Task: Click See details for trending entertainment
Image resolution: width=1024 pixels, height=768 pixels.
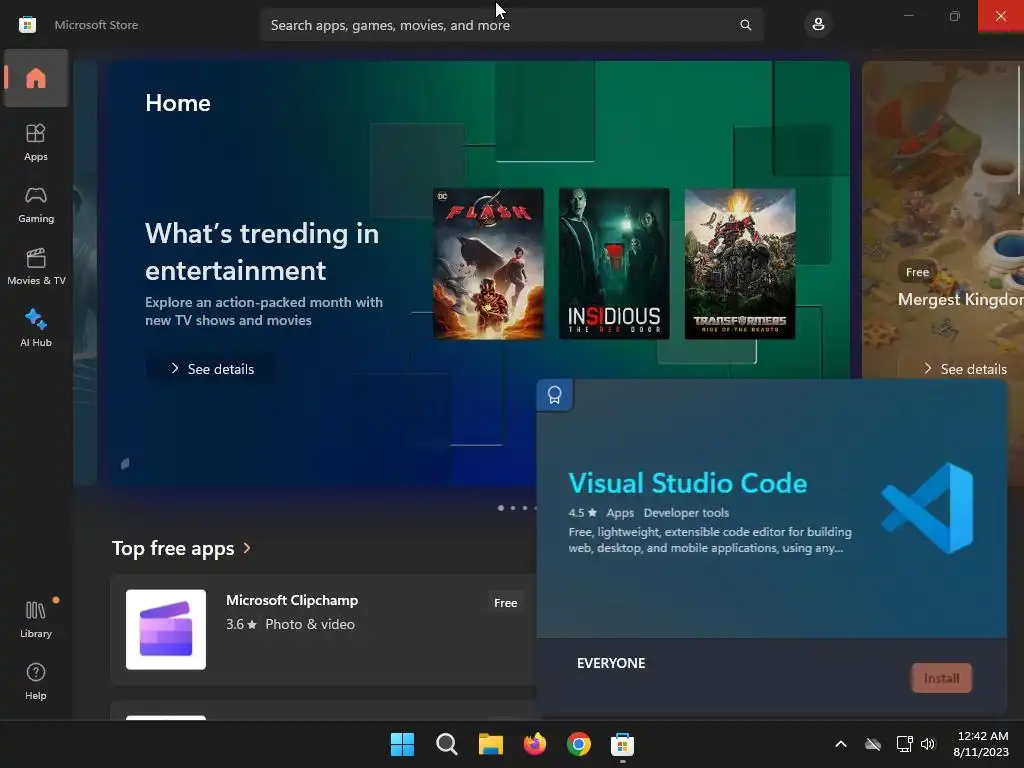Action: 212,369
